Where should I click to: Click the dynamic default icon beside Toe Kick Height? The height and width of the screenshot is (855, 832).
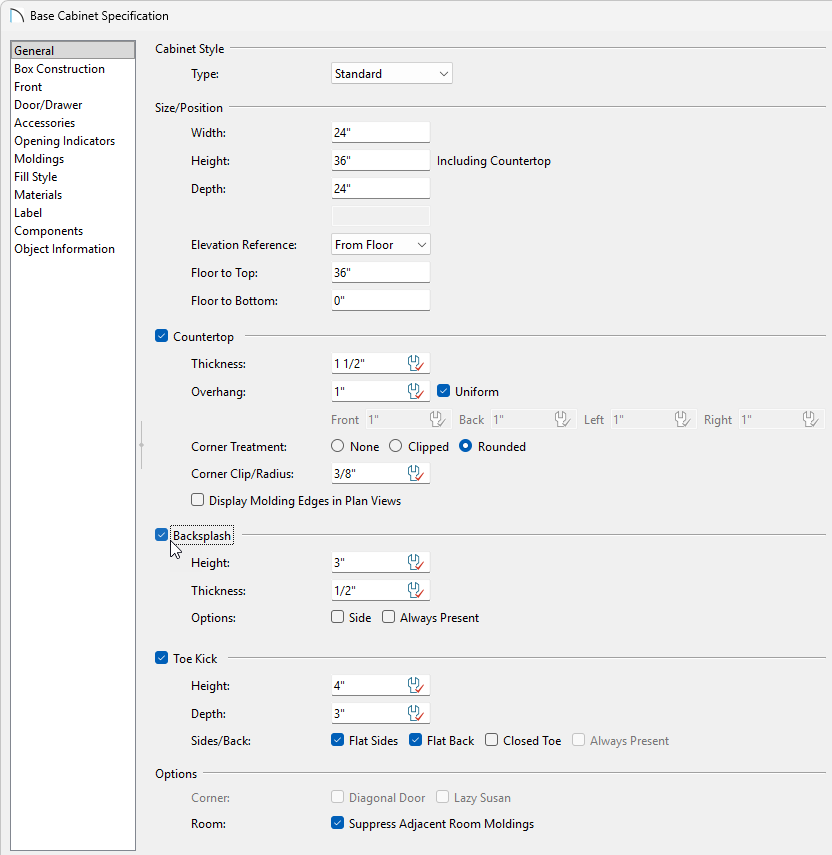[415, 685]
